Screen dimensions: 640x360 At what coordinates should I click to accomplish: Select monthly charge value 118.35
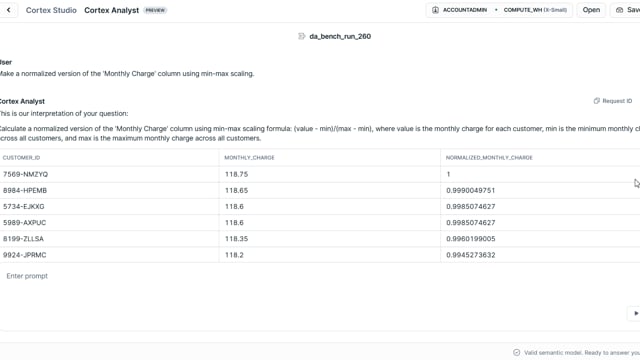tap(236, 239)
